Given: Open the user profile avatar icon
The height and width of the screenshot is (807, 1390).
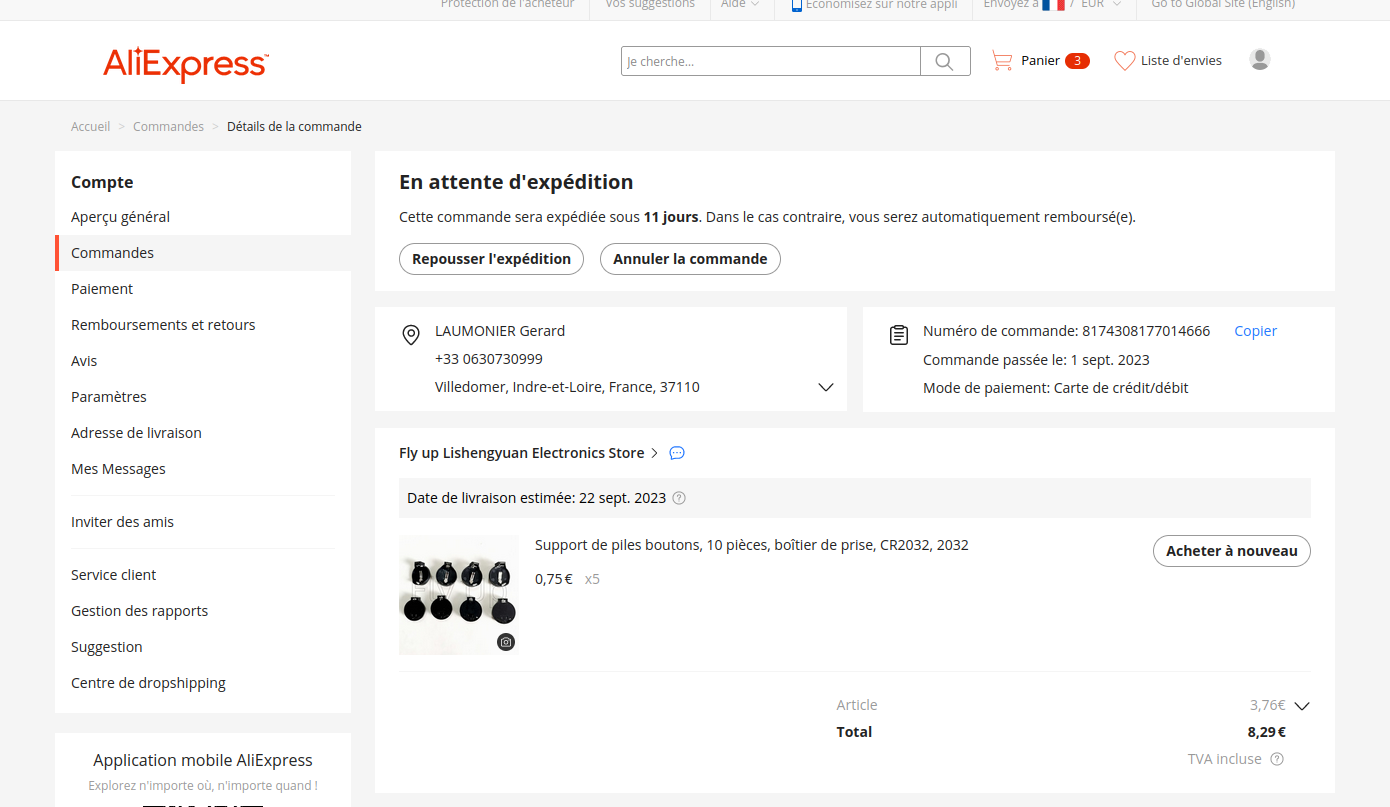Looking at the screenshot, I should [x=1259, y=60].
